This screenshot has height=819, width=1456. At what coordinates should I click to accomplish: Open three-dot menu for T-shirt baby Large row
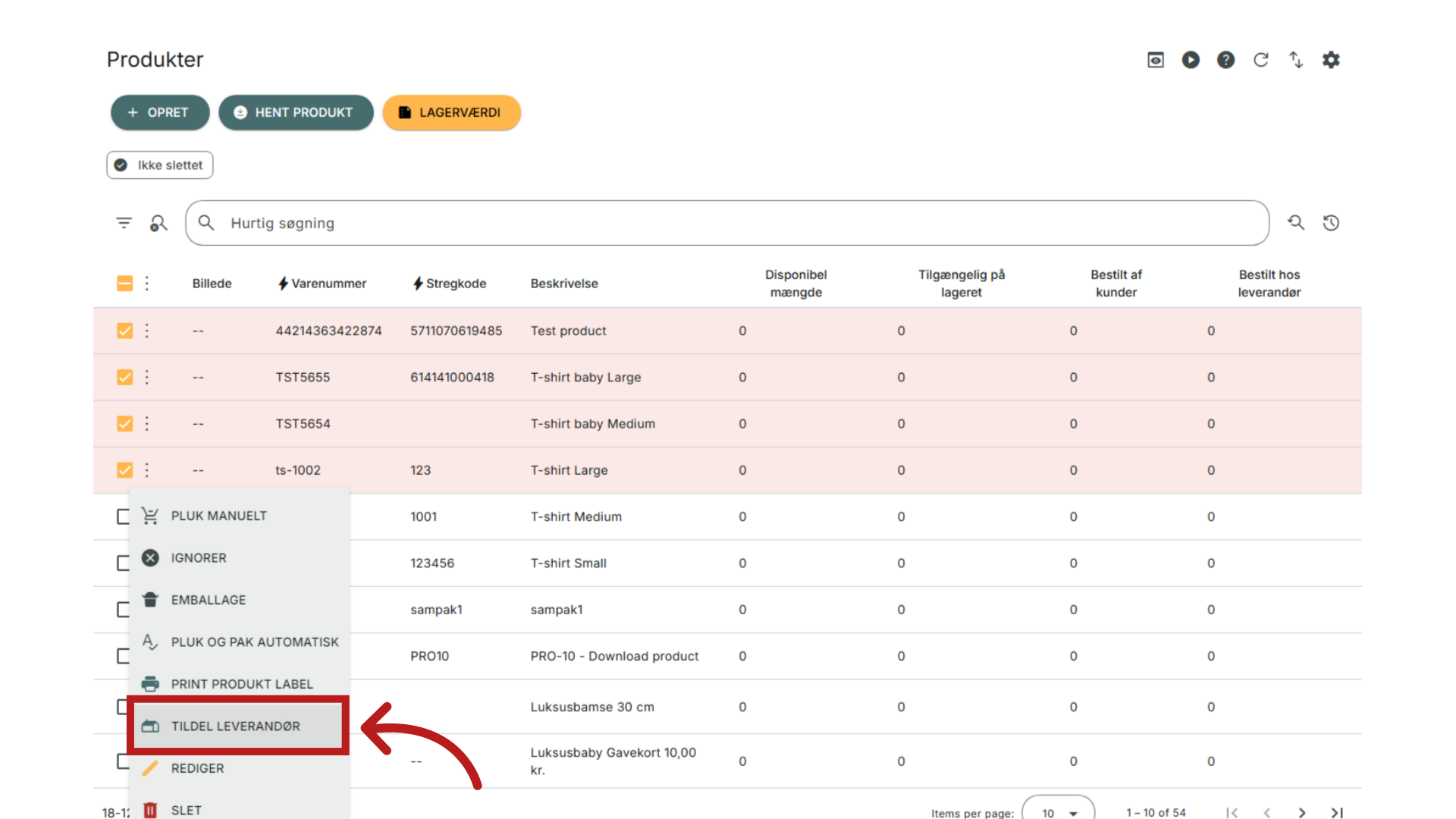[x=147, y=377]
